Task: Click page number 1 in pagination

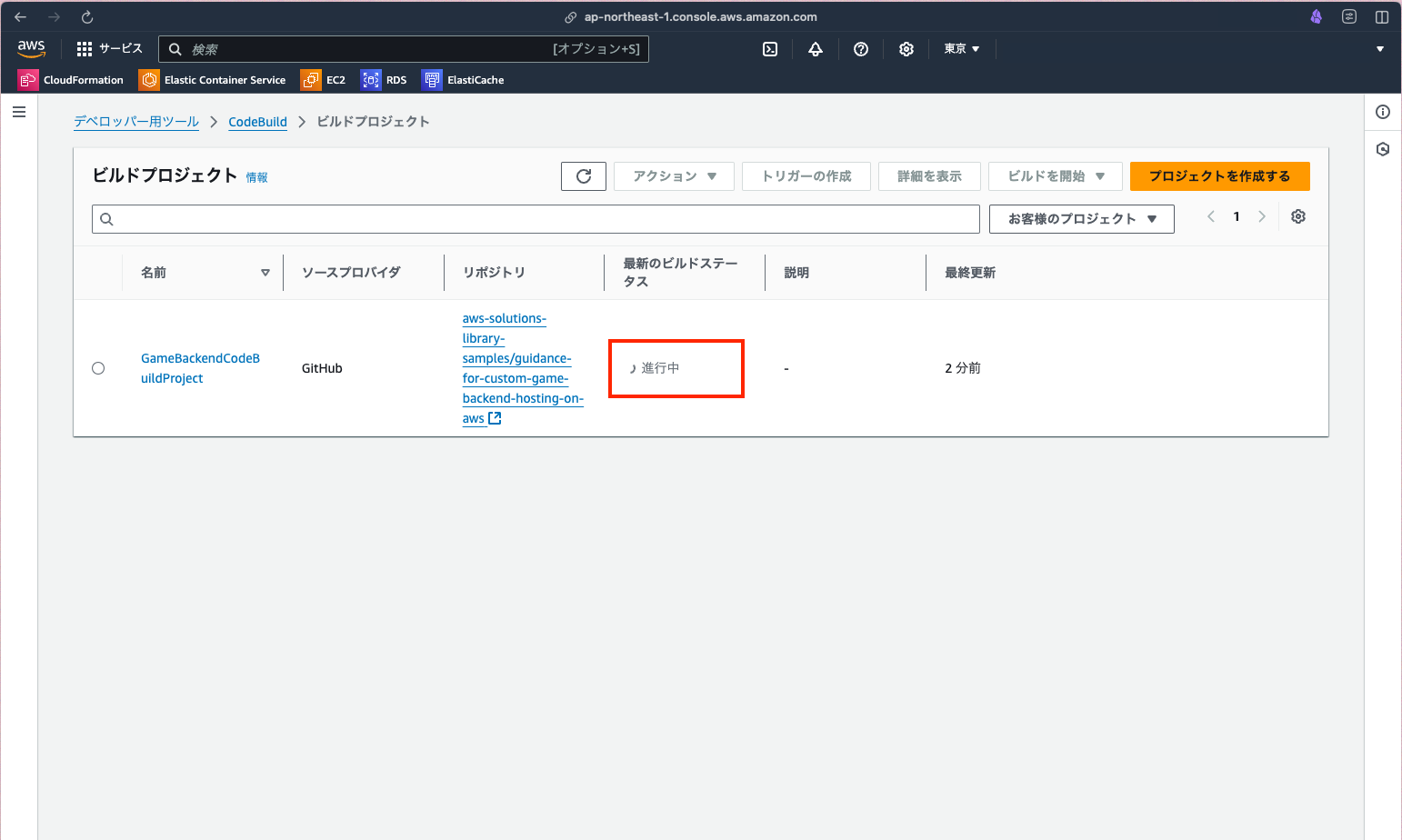Action: [x=1237, y=216]
